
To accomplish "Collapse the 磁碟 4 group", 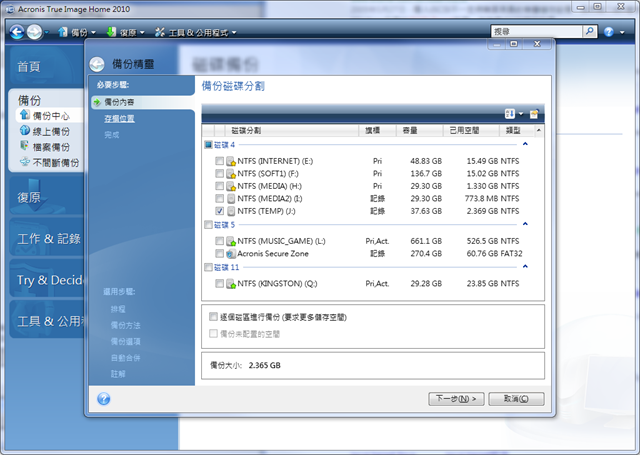I will (525, 144).
